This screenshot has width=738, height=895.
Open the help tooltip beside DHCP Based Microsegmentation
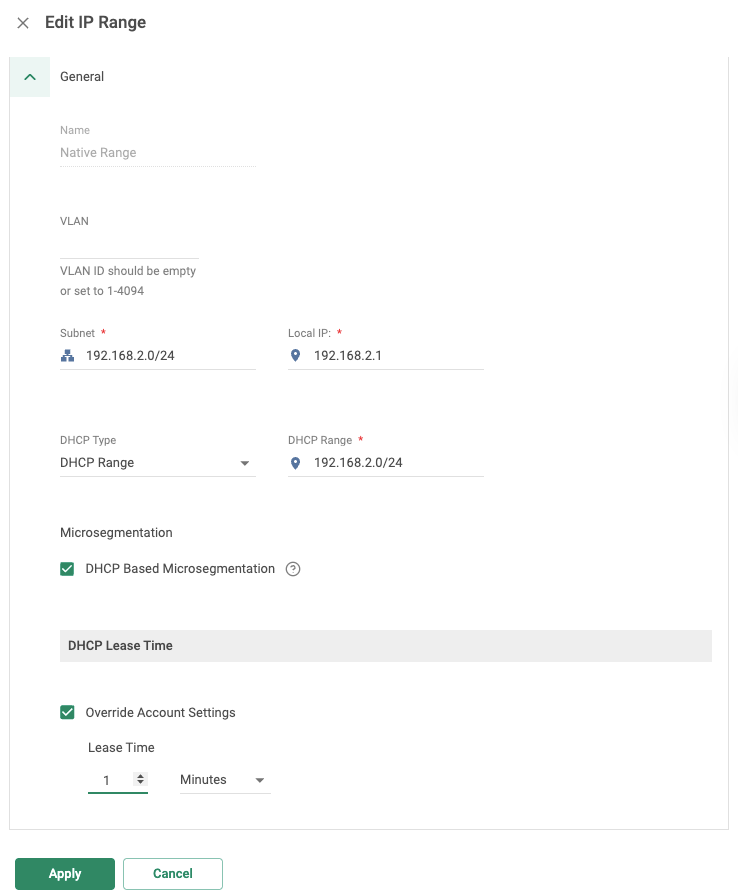tap(291, 568)
